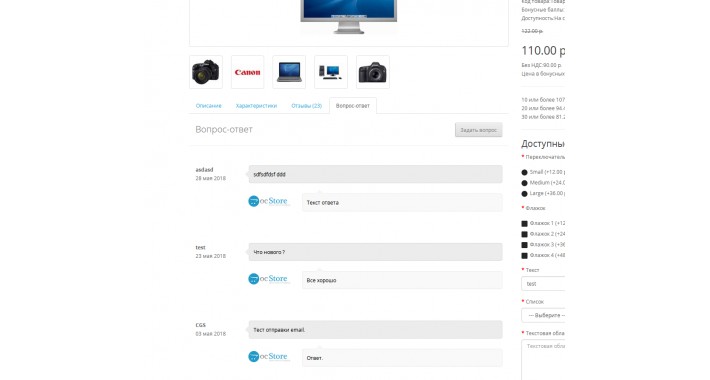
Task: Click the answer Текст ответа
Action: point(322,202)
